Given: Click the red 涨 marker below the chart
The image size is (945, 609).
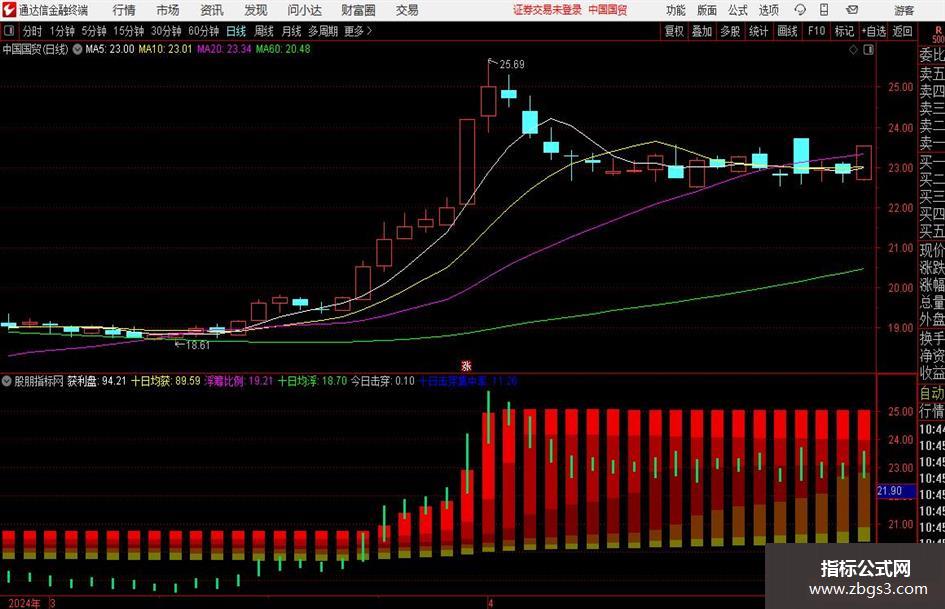Looking at the screenshot, I should click(466, 365).
